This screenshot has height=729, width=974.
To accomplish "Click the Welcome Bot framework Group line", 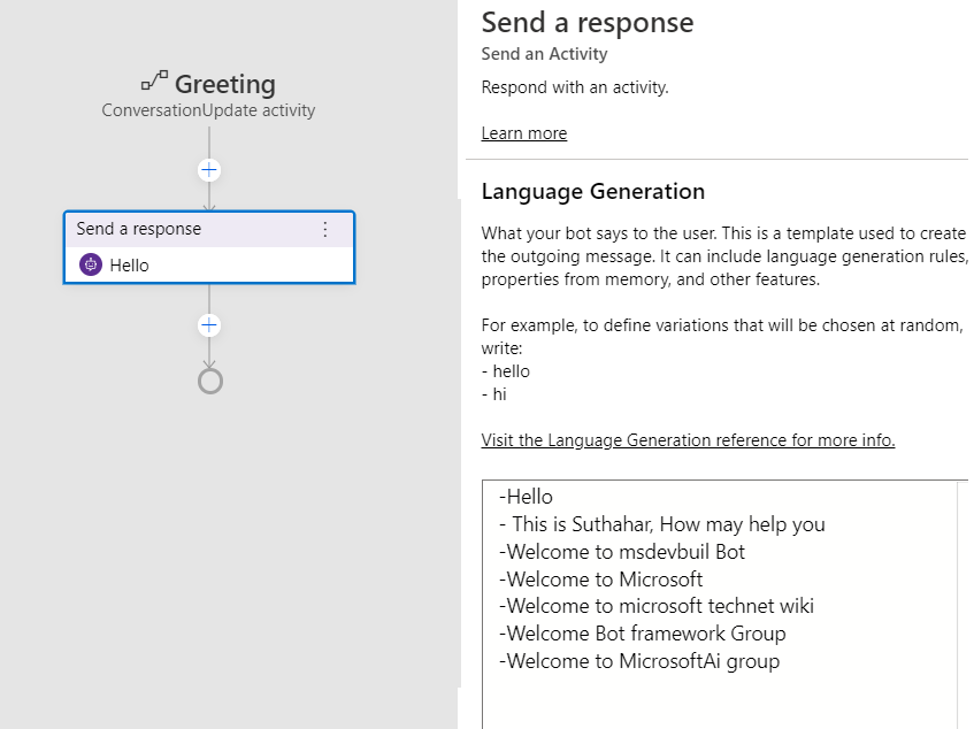I will tap(642, 633).
